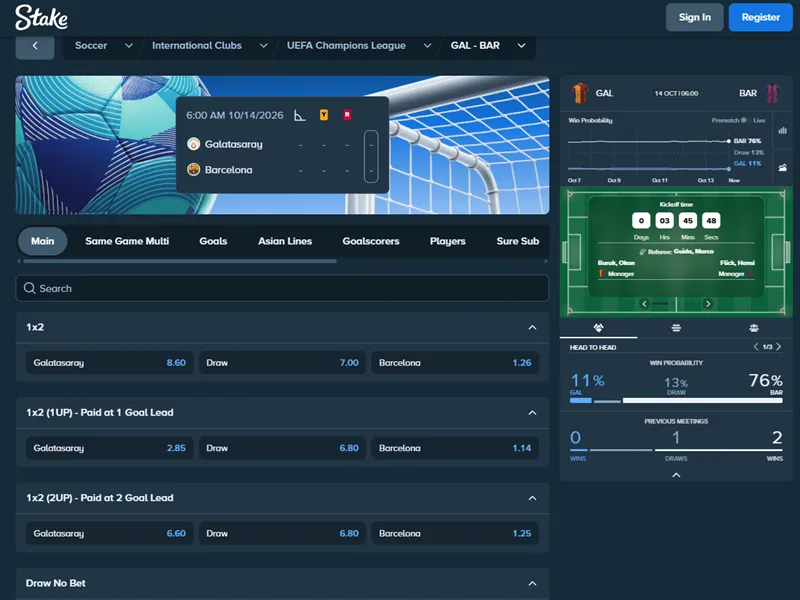Click the Barcelona club crest in scoreboard

click(193, 170)
